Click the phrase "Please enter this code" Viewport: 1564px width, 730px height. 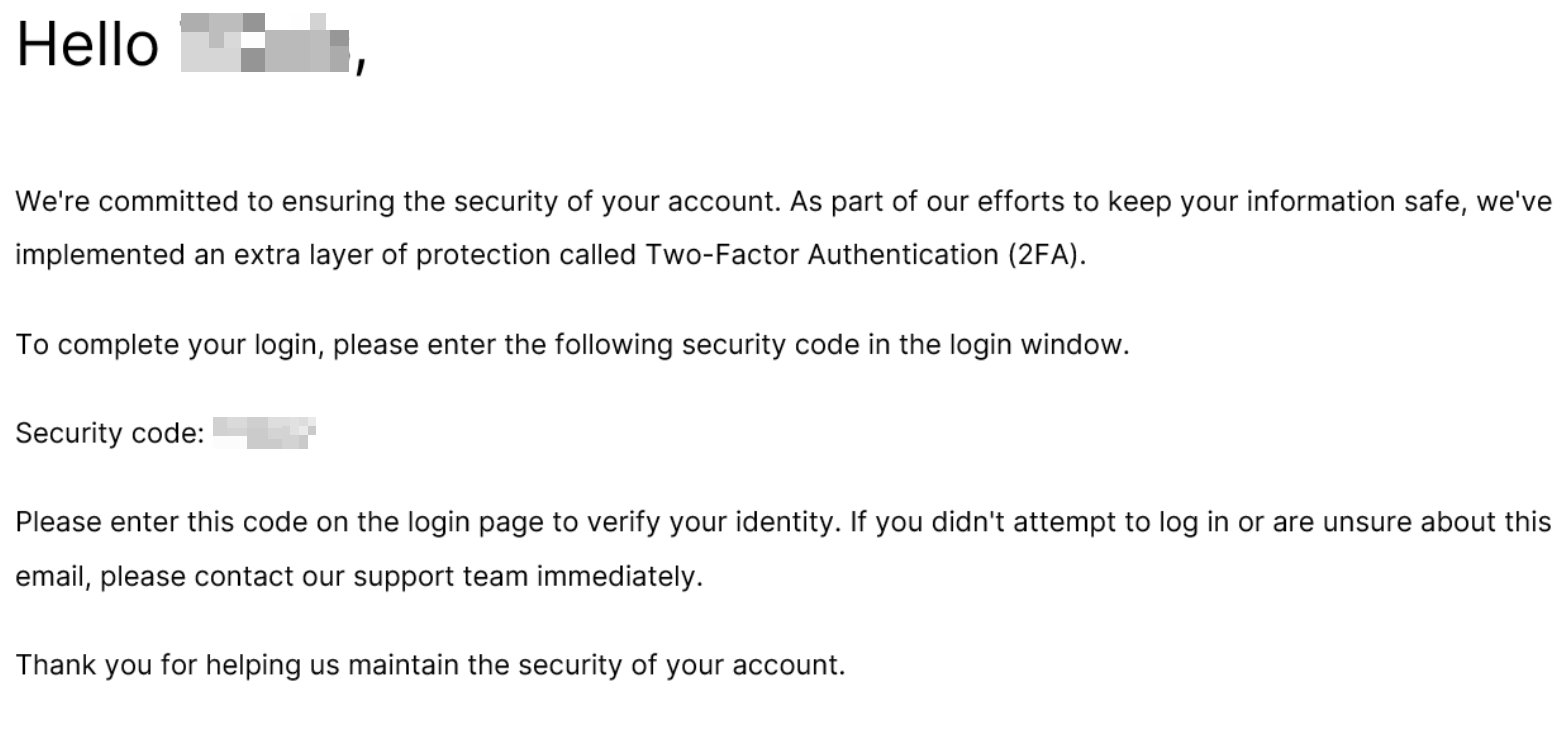164,523
